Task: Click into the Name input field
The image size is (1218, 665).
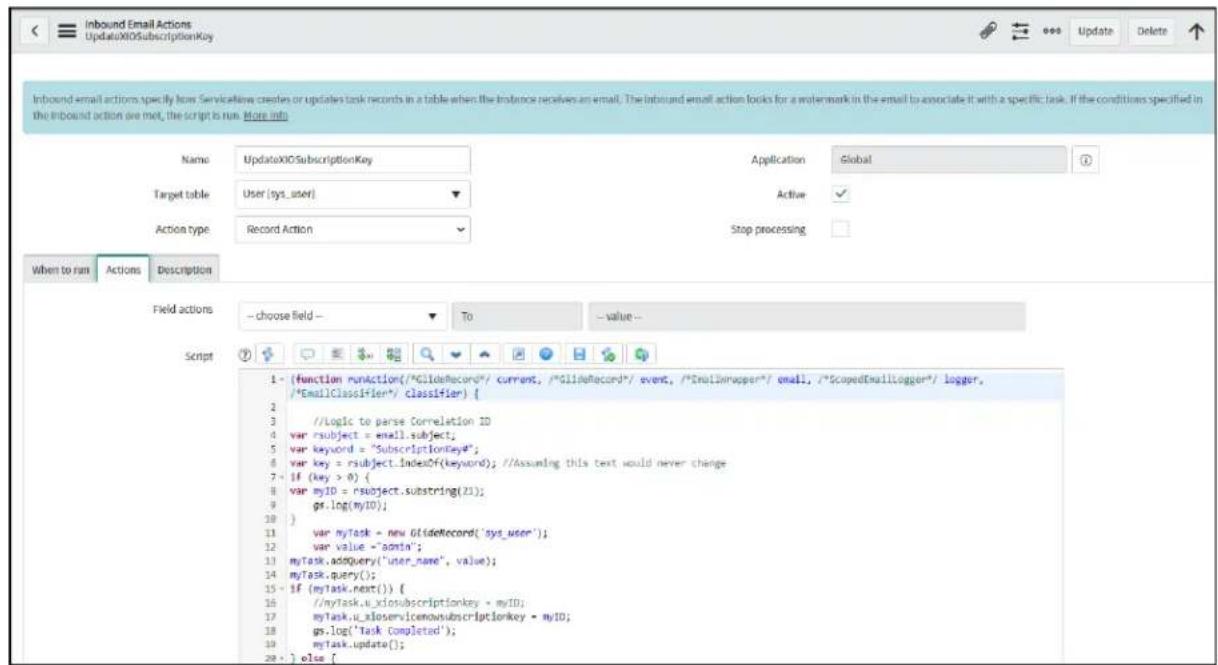Action: [x=351, y=160]
